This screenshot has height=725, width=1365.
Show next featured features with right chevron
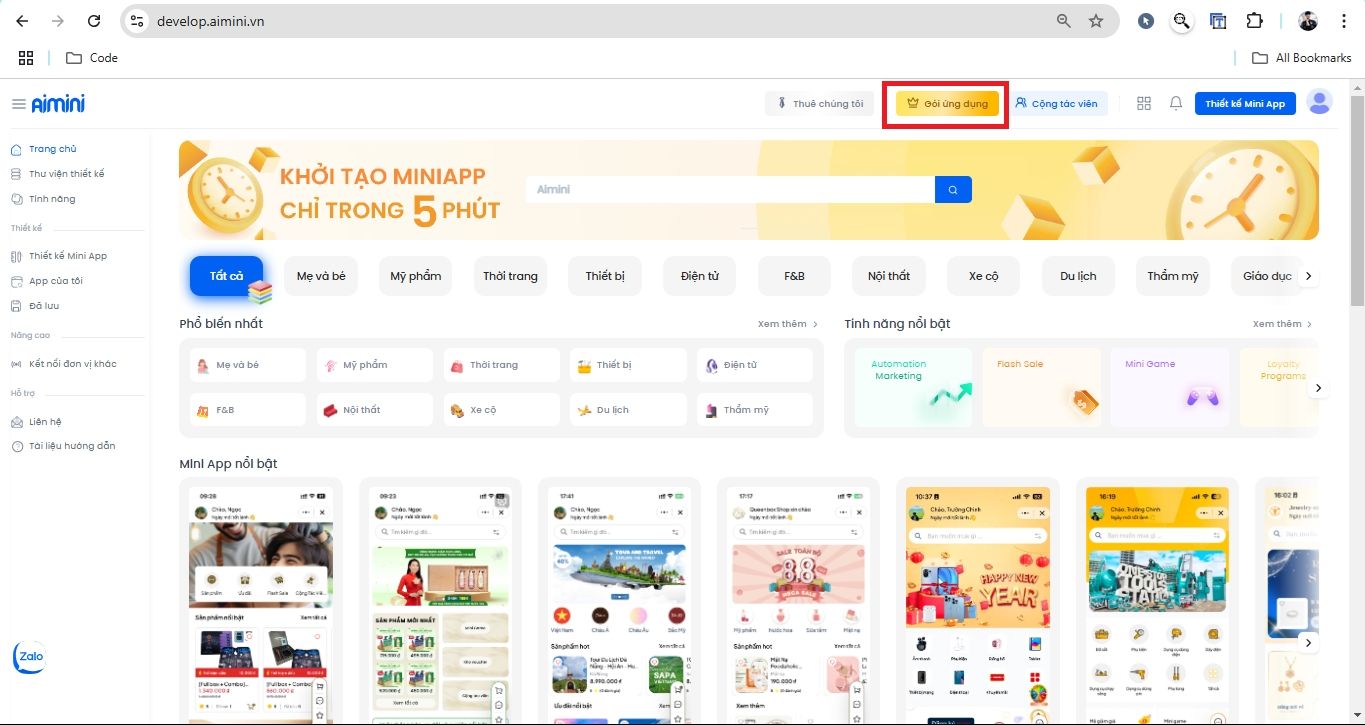point(1319,387)
